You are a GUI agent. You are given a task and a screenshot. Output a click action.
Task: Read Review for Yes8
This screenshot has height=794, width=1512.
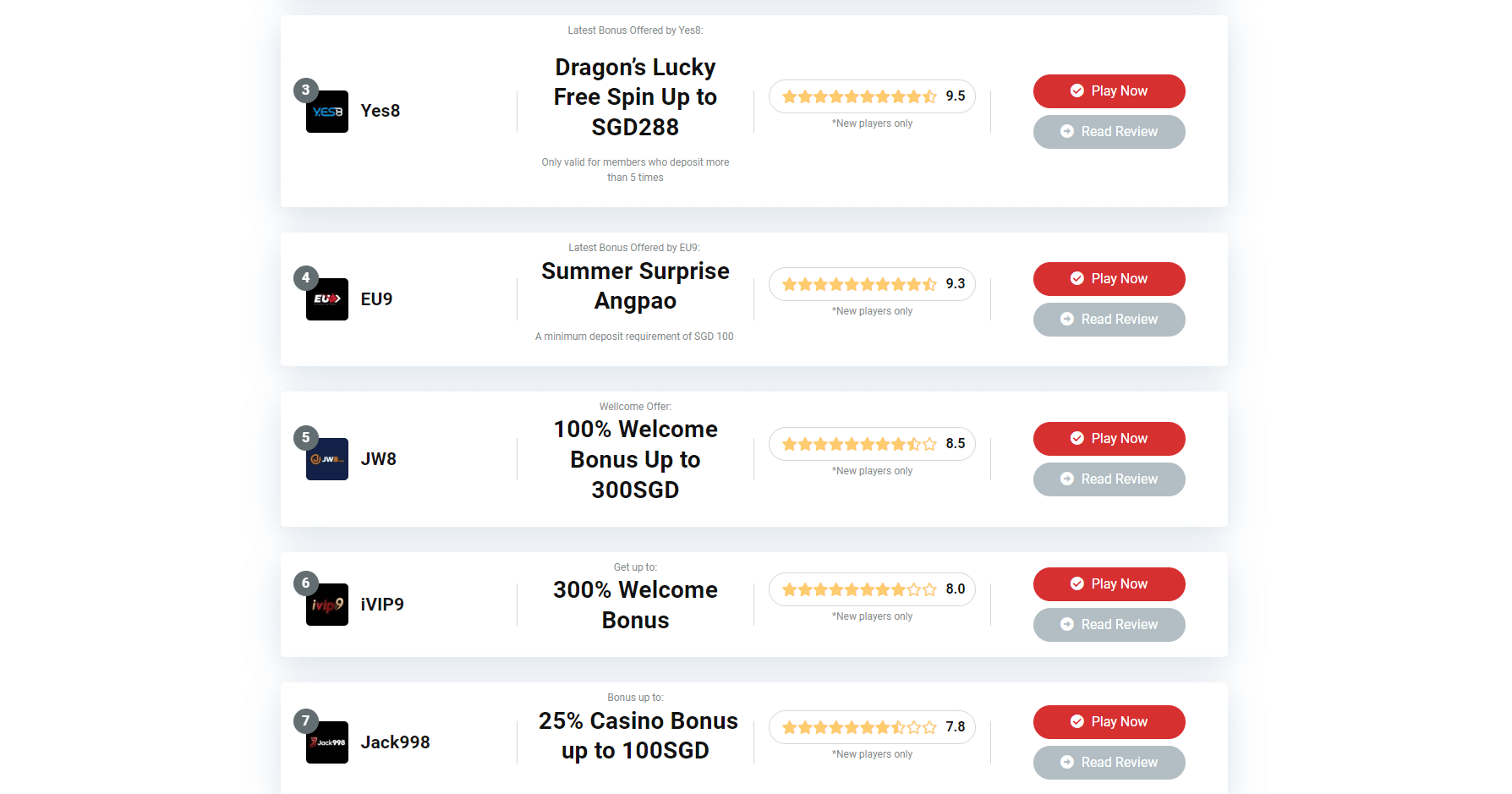point(1109,132)
